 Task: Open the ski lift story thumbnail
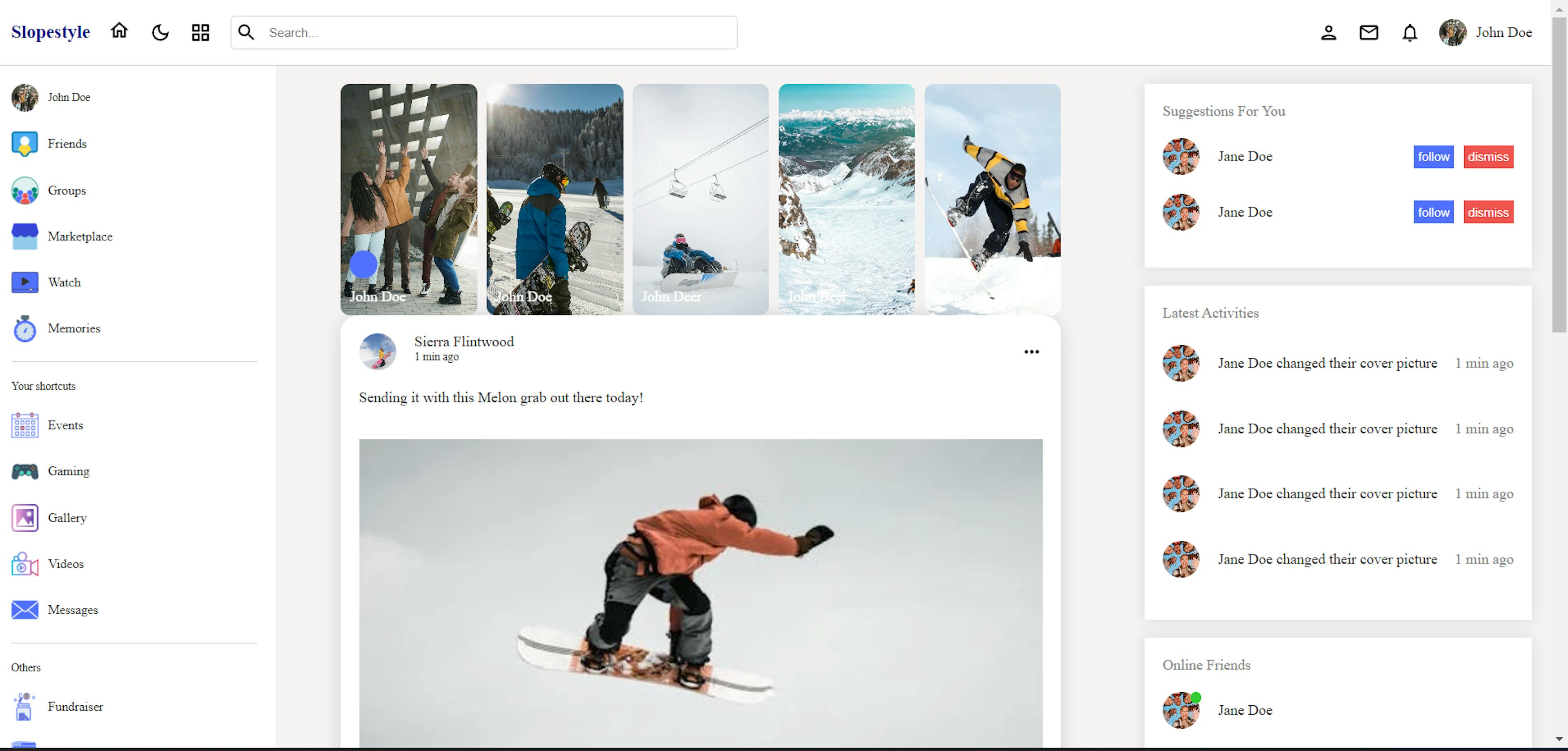click(x=700, y=198)
